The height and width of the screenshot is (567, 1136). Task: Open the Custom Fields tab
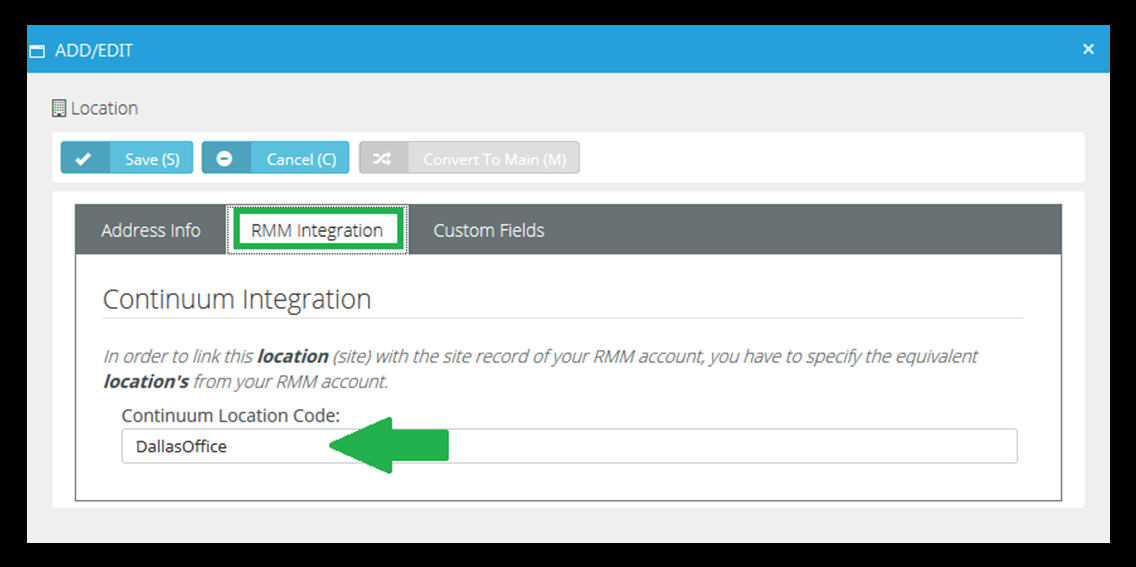[489, 230]
